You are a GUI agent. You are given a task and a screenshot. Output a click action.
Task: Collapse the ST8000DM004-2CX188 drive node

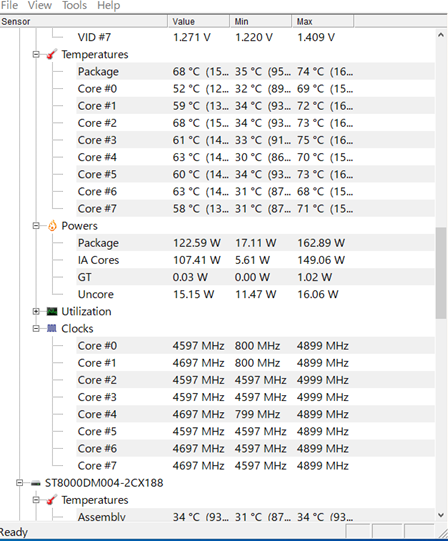coord(20,483)
